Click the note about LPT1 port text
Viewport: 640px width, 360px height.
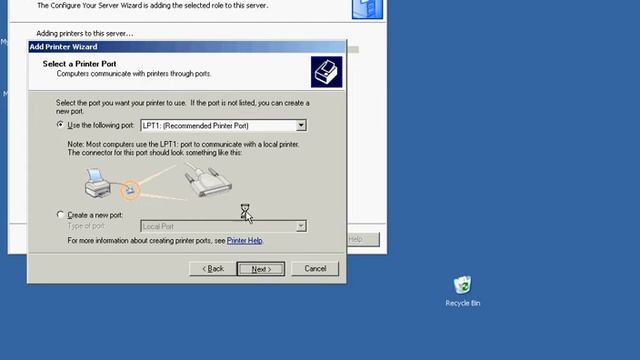(x=183, y=148)
